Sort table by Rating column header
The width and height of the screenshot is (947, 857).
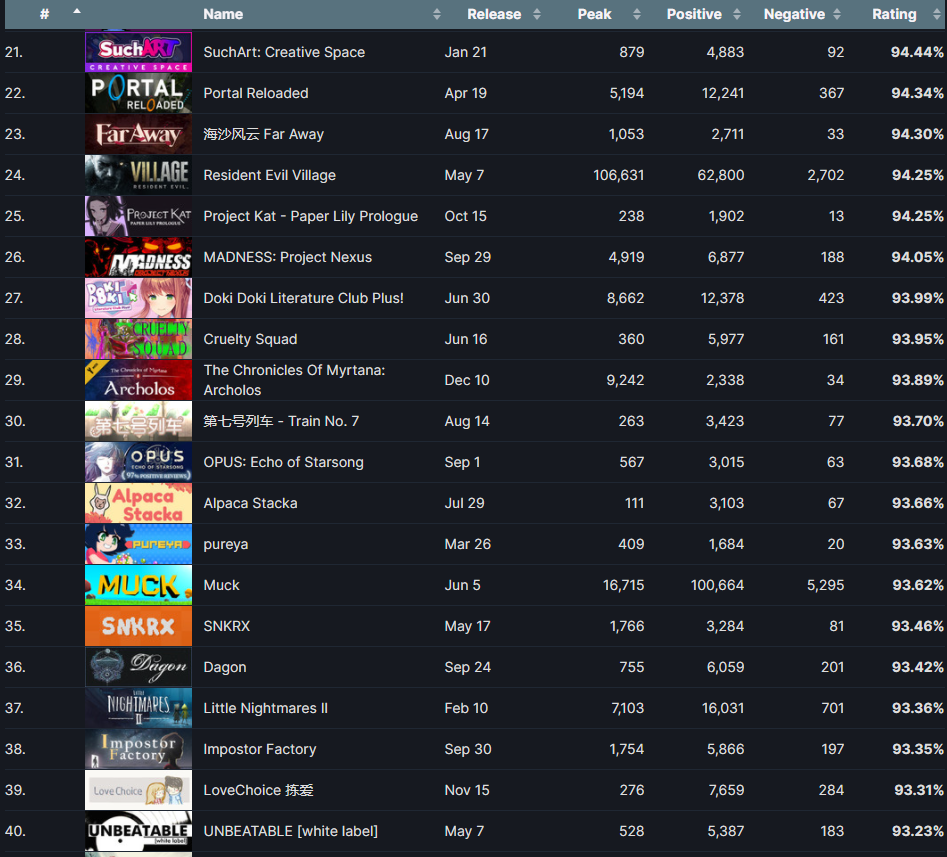click(x=894, y=14)
